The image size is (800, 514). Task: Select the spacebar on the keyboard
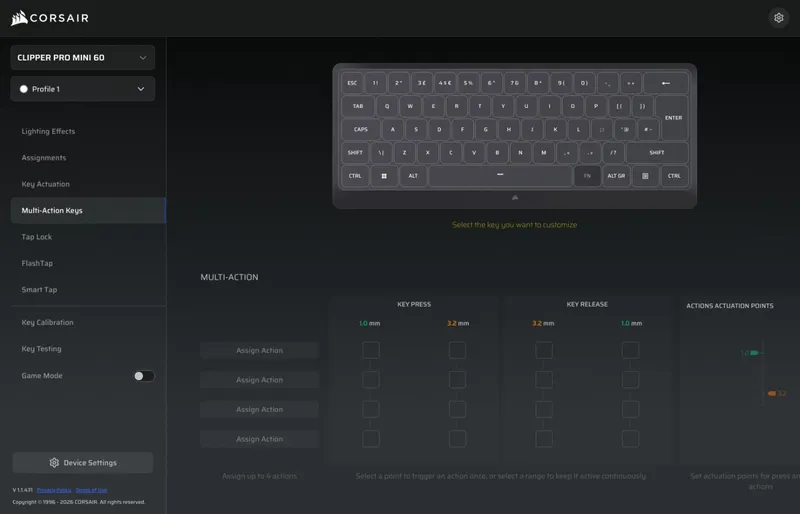click(x=501, y=176)
